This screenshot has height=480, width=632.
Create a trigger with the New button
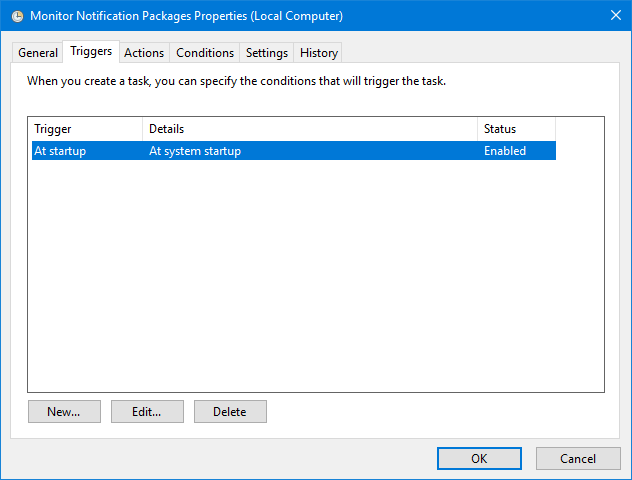click(63, 411)
